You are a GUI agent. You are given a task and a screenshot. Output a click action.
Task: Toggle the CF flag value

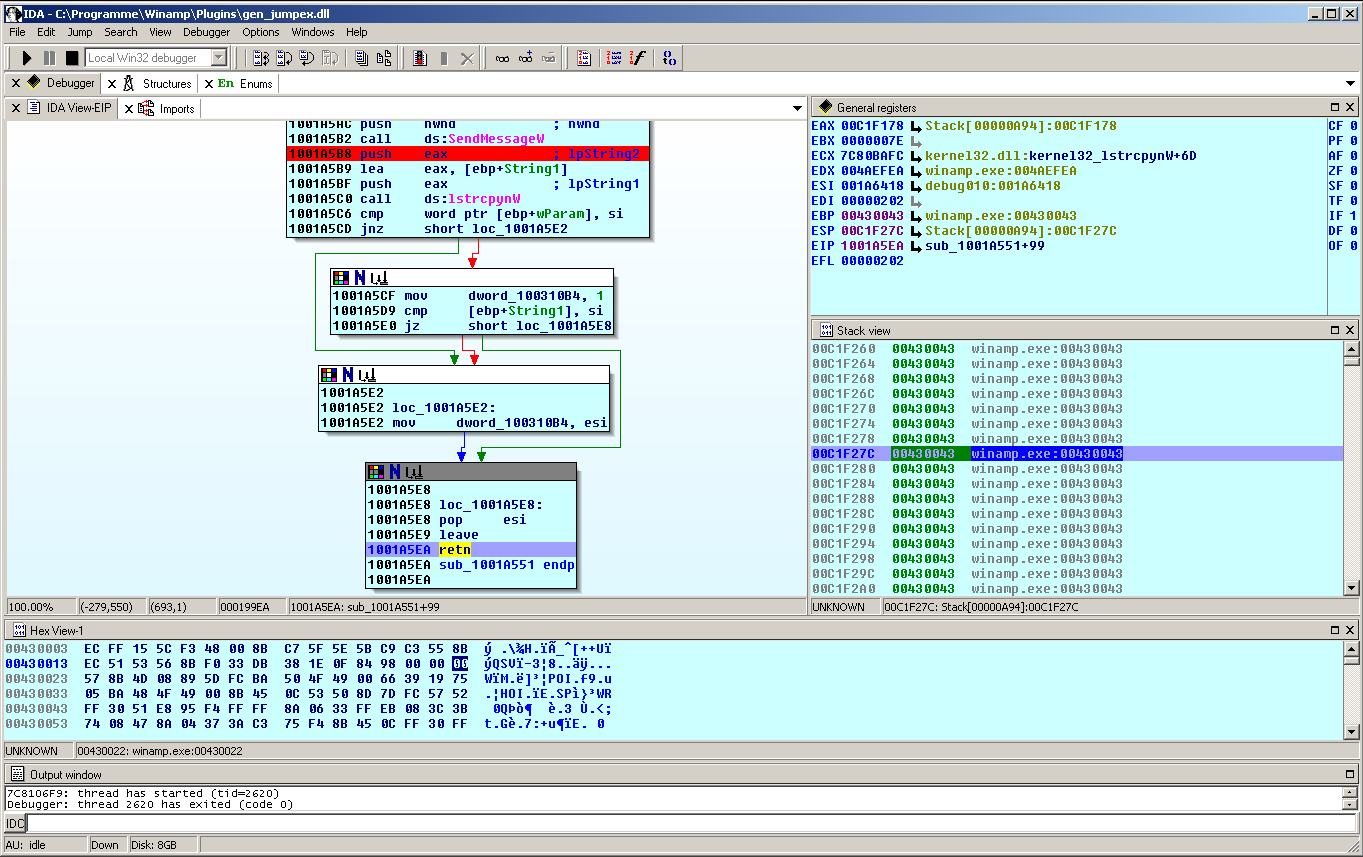pyautogui.click(x=1354, y=126)
